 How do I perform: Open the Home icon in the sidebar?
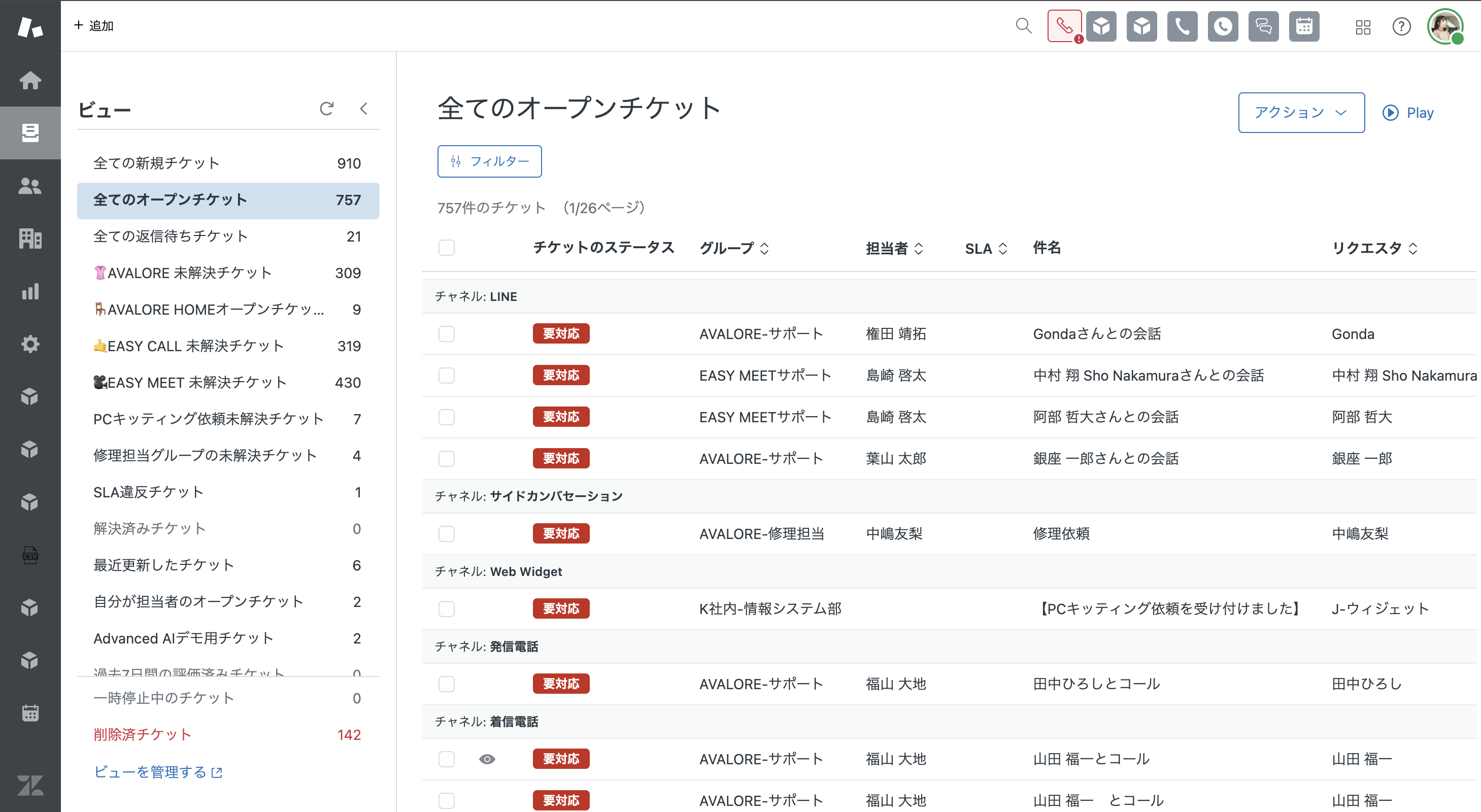coord(30,80)
